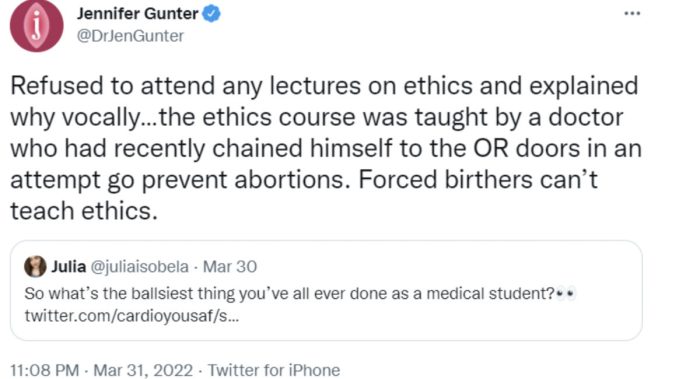Click the Mar 31, 2022 date
700x379 pixels.
[143, 370]
